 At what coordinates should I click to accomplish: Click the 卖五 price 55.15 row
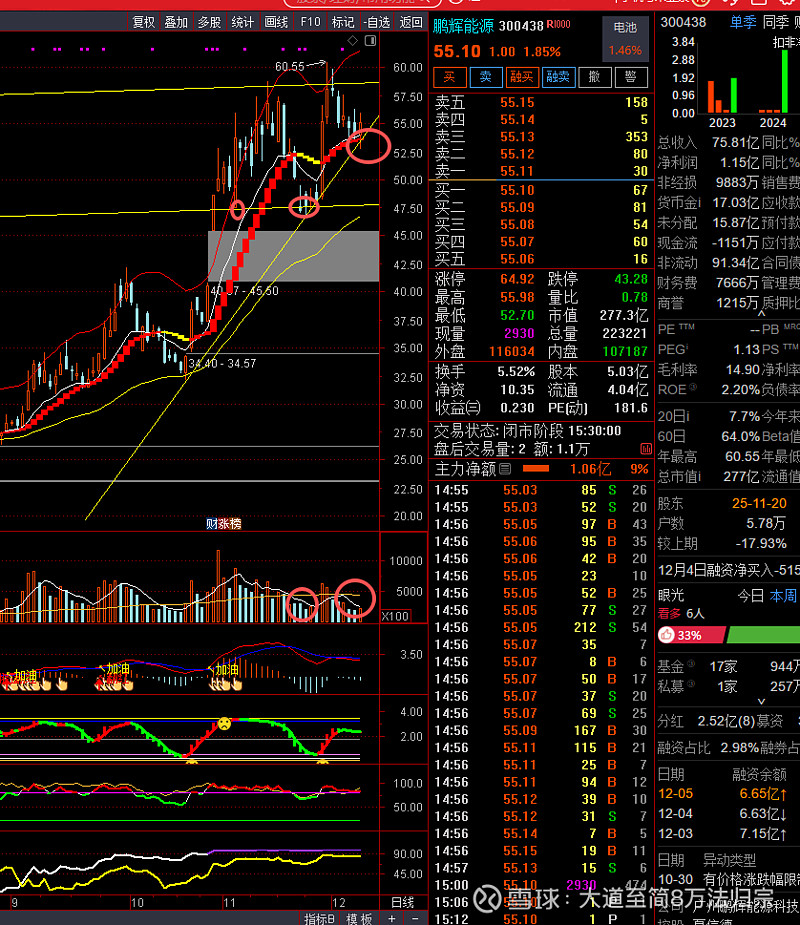click(x=542, y=102)
